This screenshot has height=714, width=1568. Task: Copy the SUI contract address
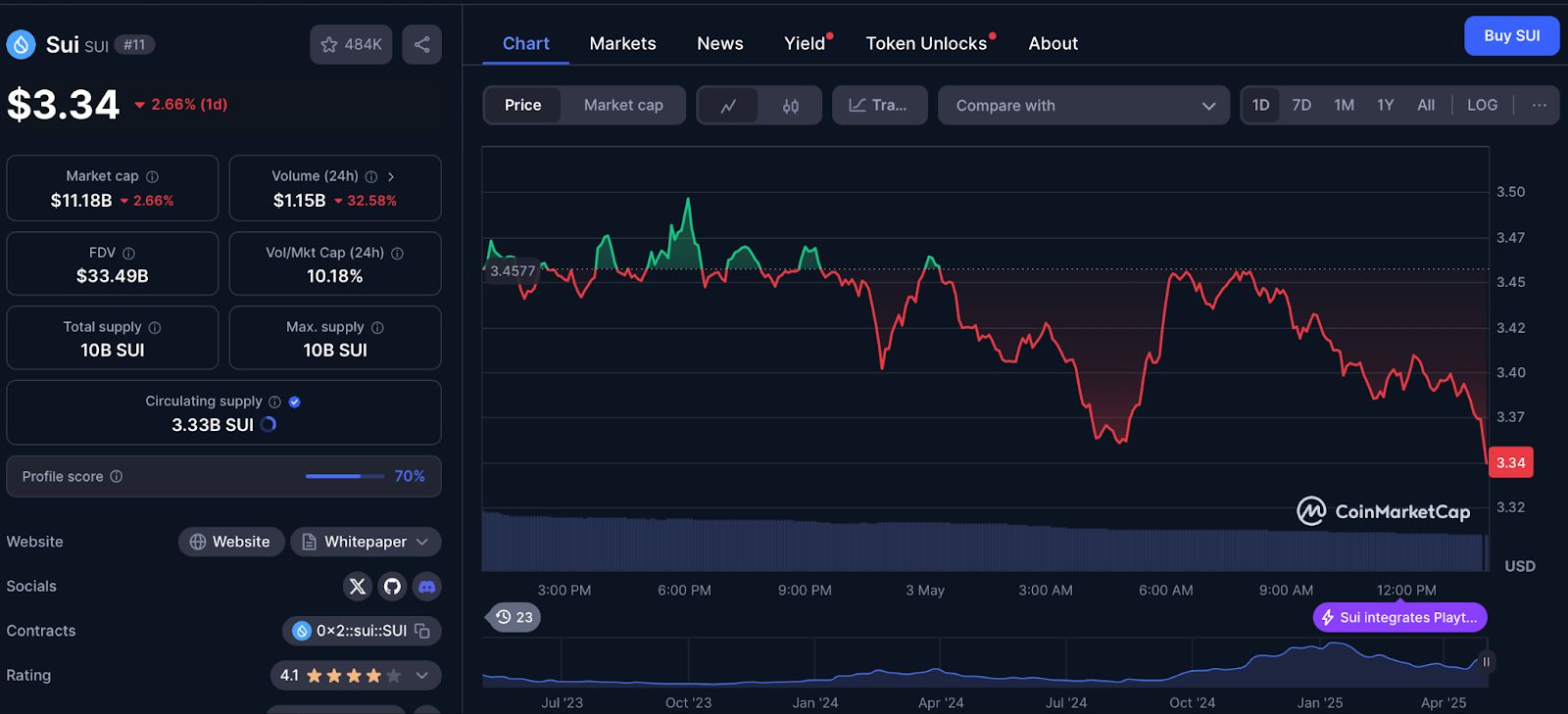(422, 631)
